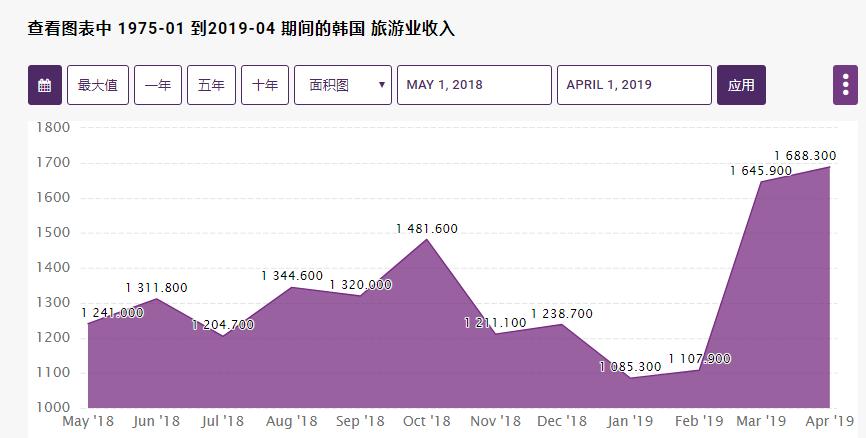Viewport: 866px width, 438px height.
Task: Click the 1500 y-axis value
Action: (53, 233)
